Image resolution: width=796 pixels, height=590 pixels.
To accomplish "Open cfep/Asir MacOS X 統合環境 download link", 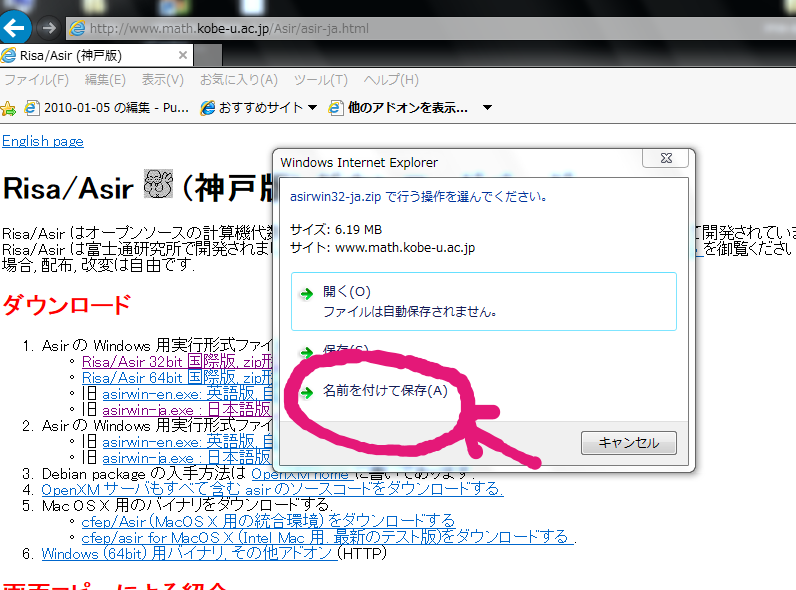I will pyautogui.click(x=268, y=522).
